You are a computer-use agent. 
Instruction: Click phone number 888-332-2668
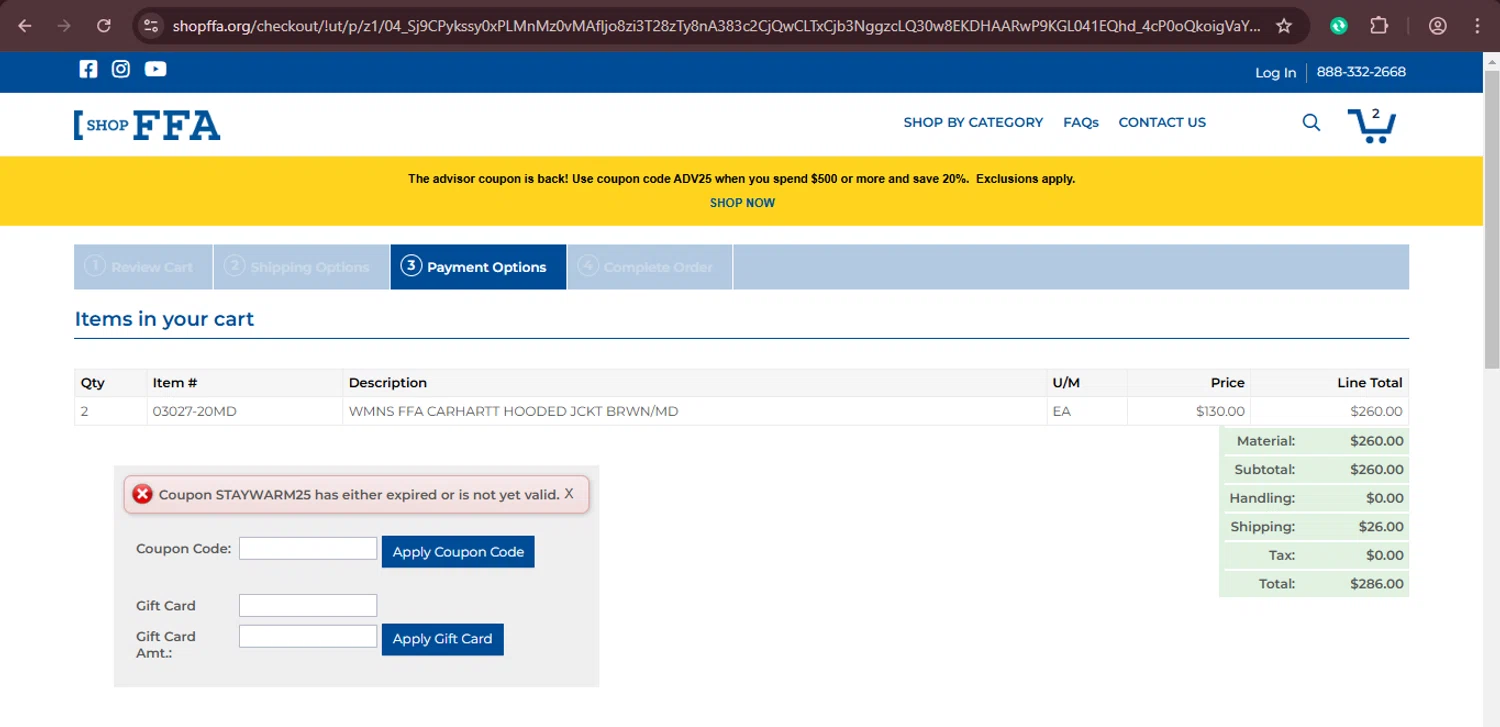[1361, 72]
